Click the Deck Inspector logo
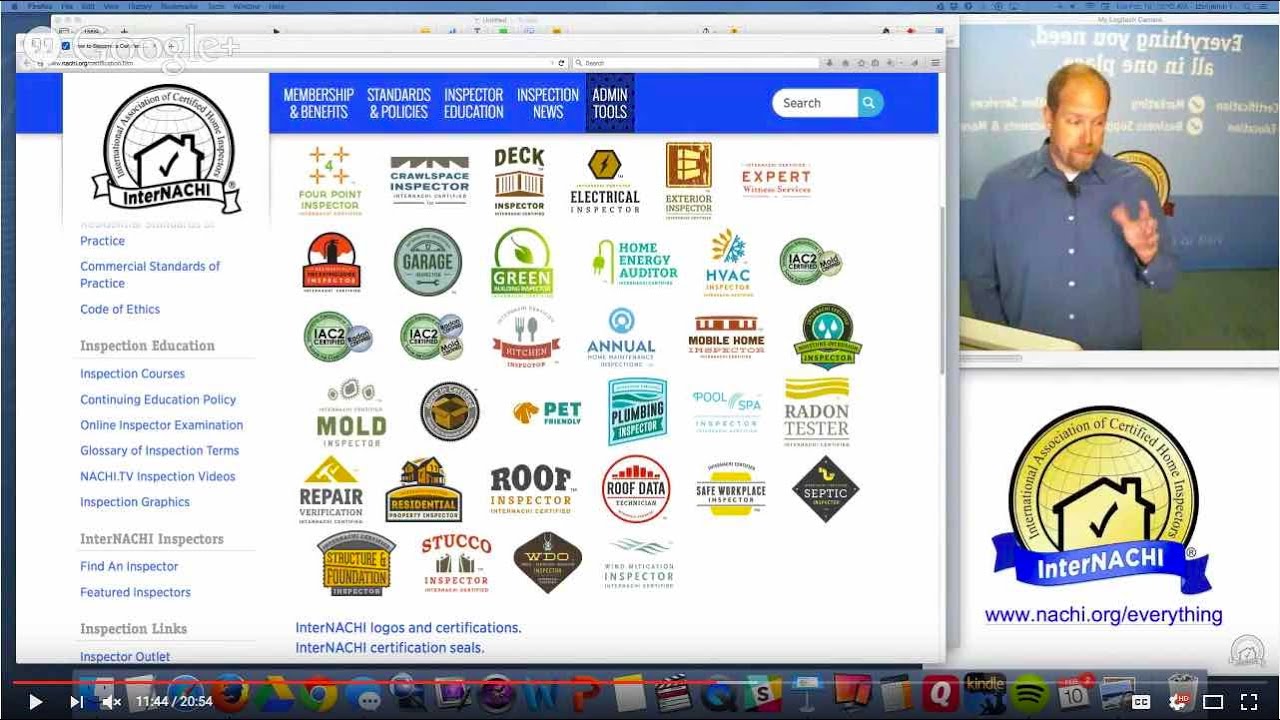This screenshot has height=720, width=1280. pyautogui.click(x=519, y=180)
